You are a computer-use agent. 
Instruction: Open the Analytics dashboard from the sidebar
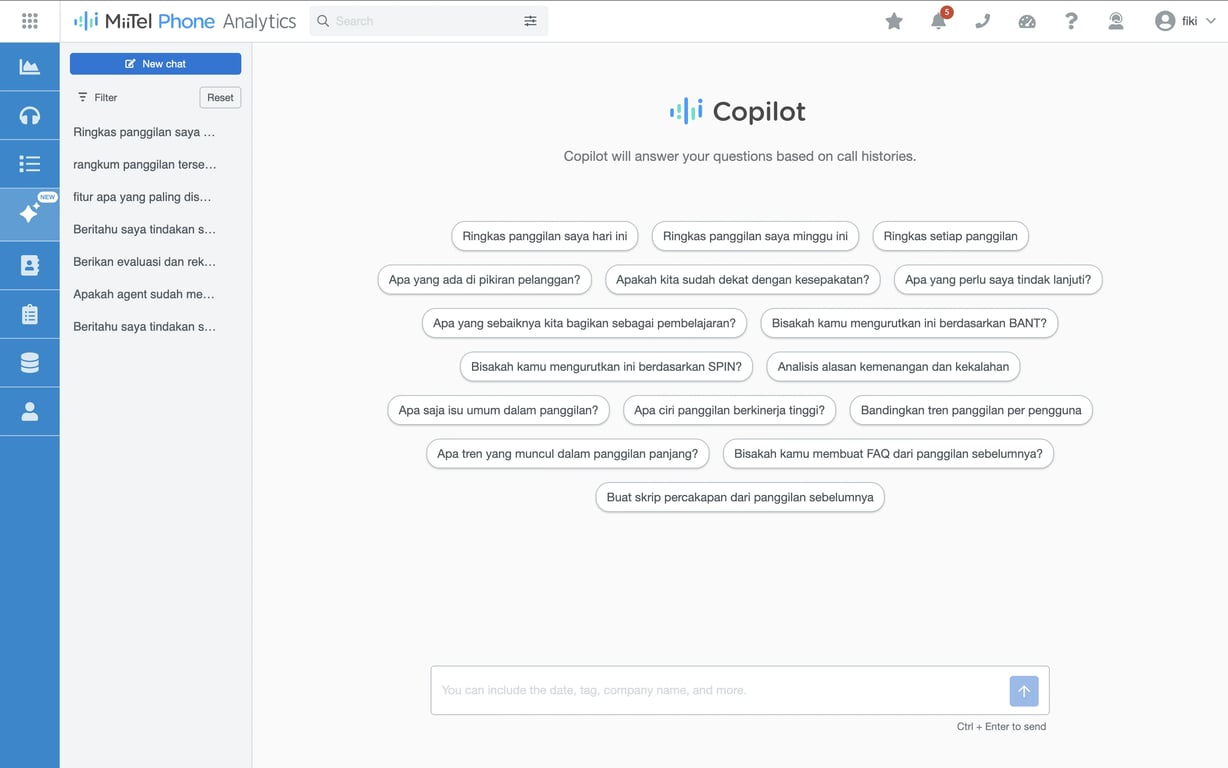[30, 66]
